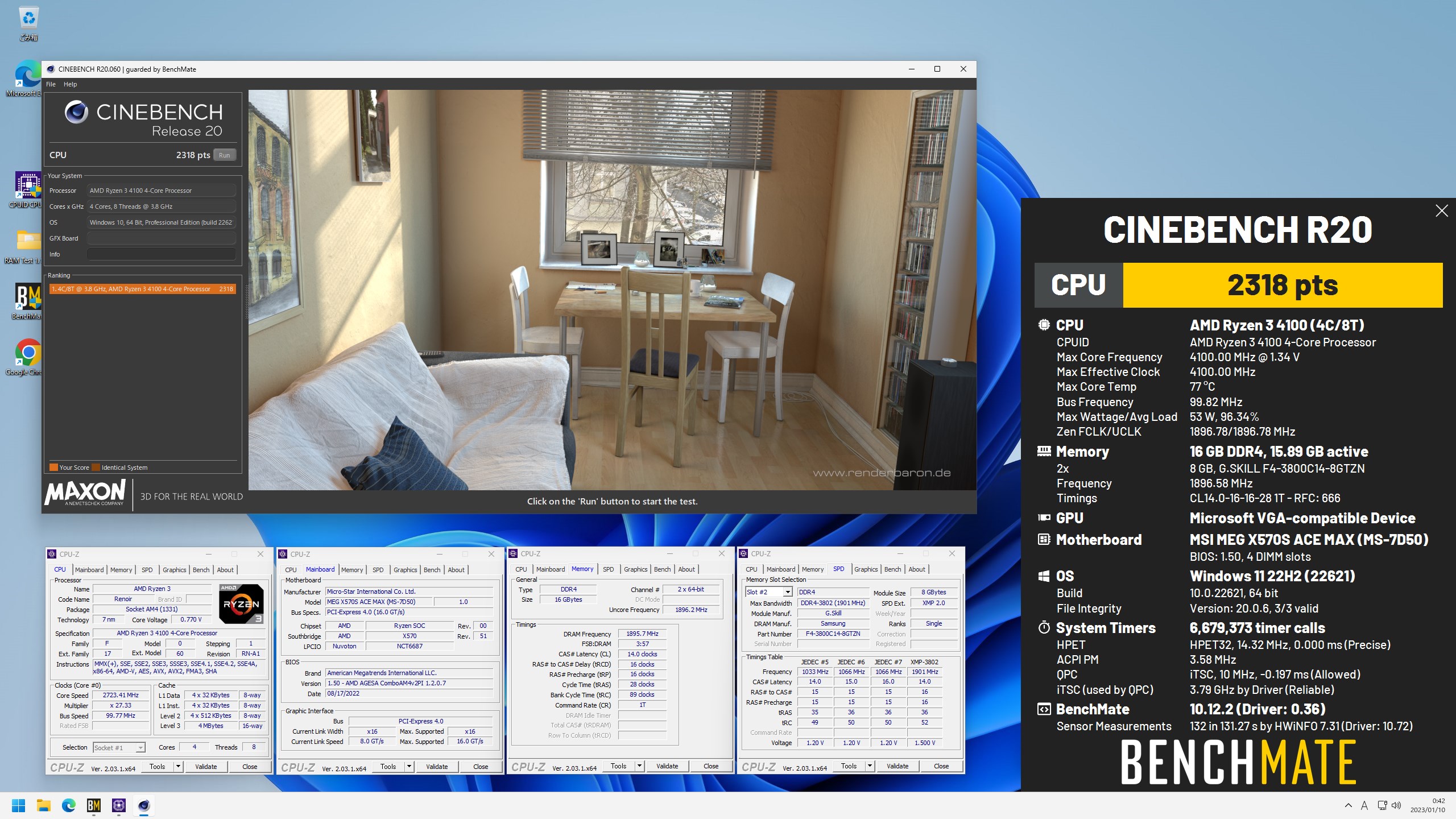Click the IME input mode indicator
Screen dimensions: 1456x819
tap(1364, 805)
